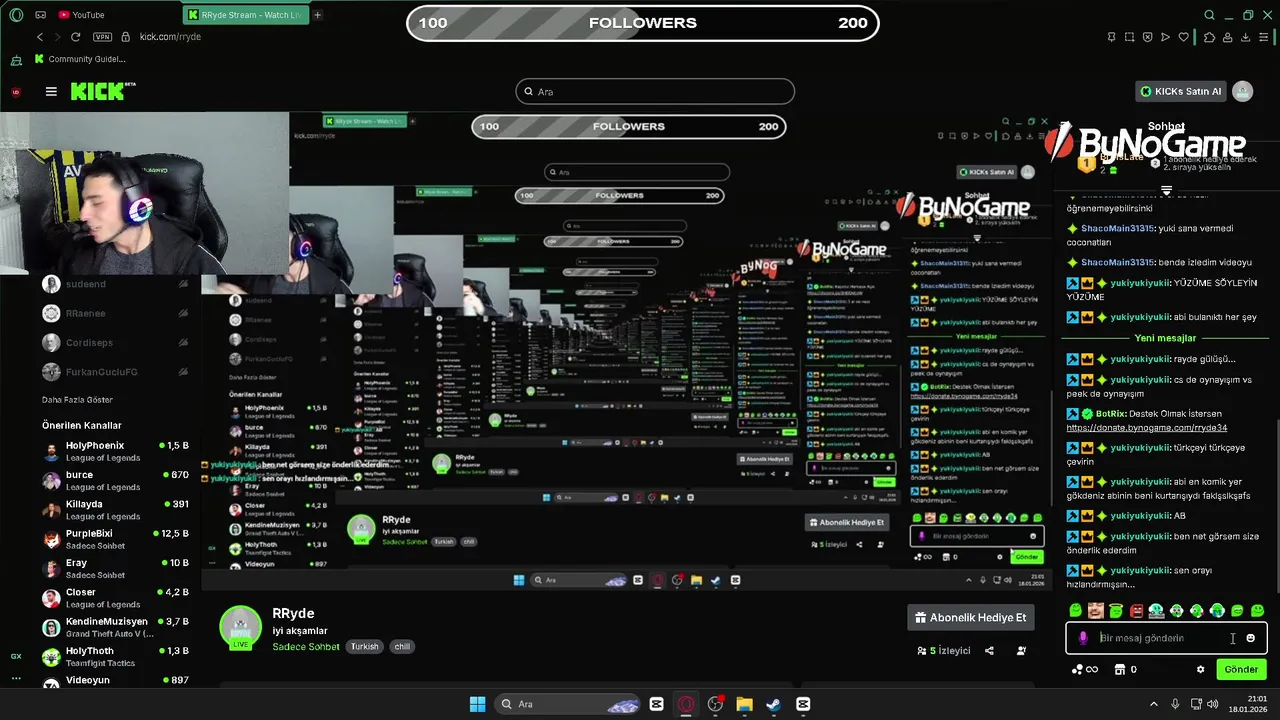The image size is (1280, 720).
Task: Open Opera GX main menu logo
Action: tap(16, 15)
